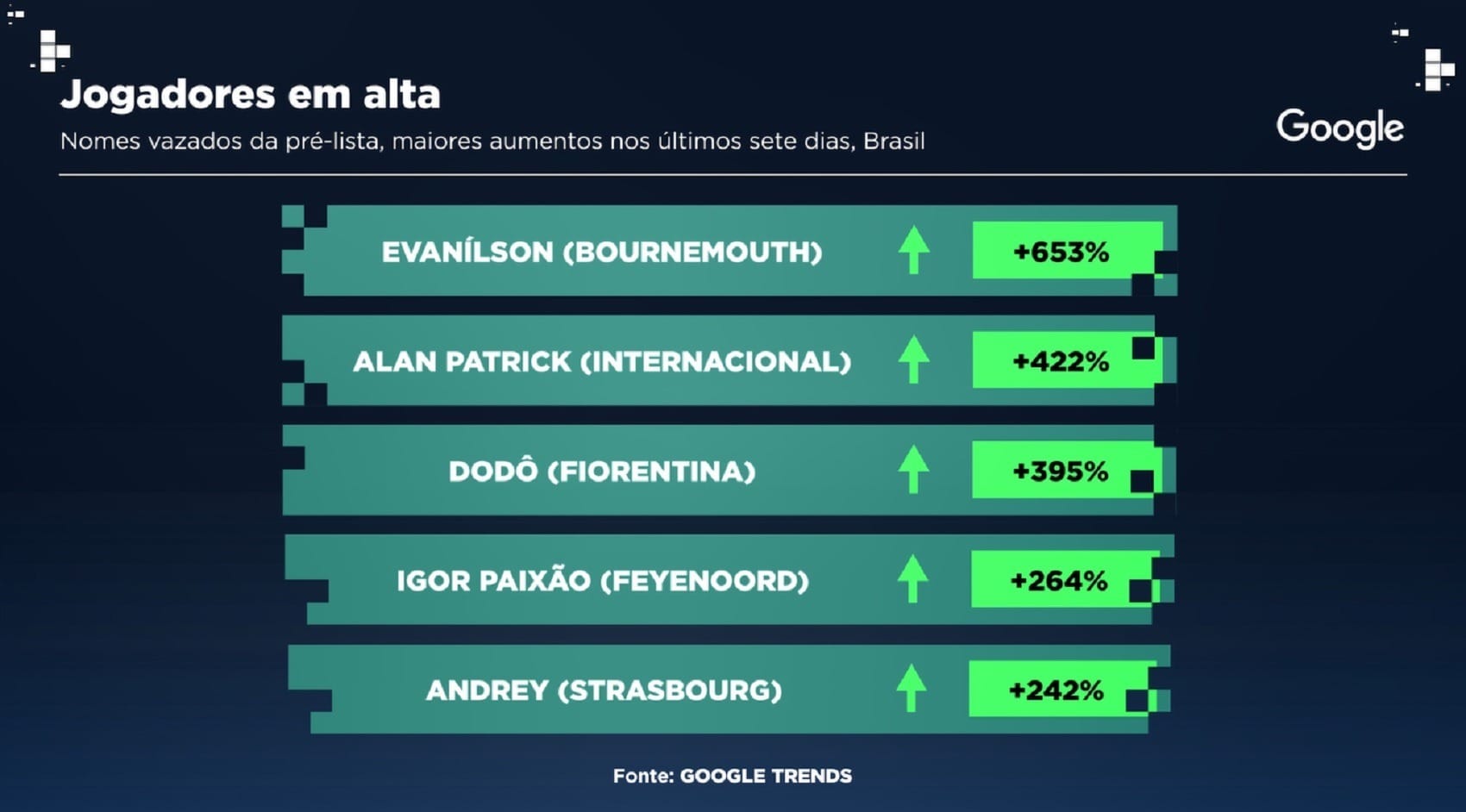Click the Fonte: Google Trends text
Screen dimensions: 1466x812
coord(732,775)
